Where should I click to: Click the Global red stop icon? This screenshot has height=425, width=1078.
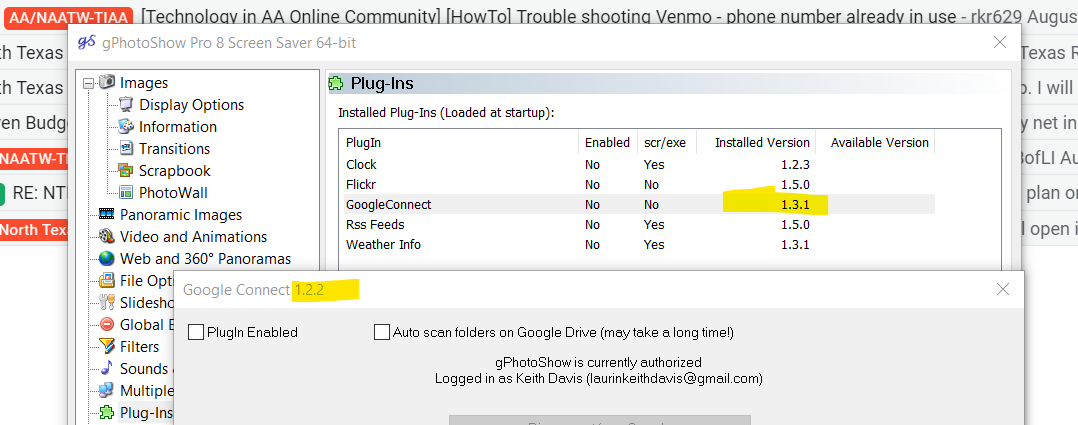[x=107, y=325]
